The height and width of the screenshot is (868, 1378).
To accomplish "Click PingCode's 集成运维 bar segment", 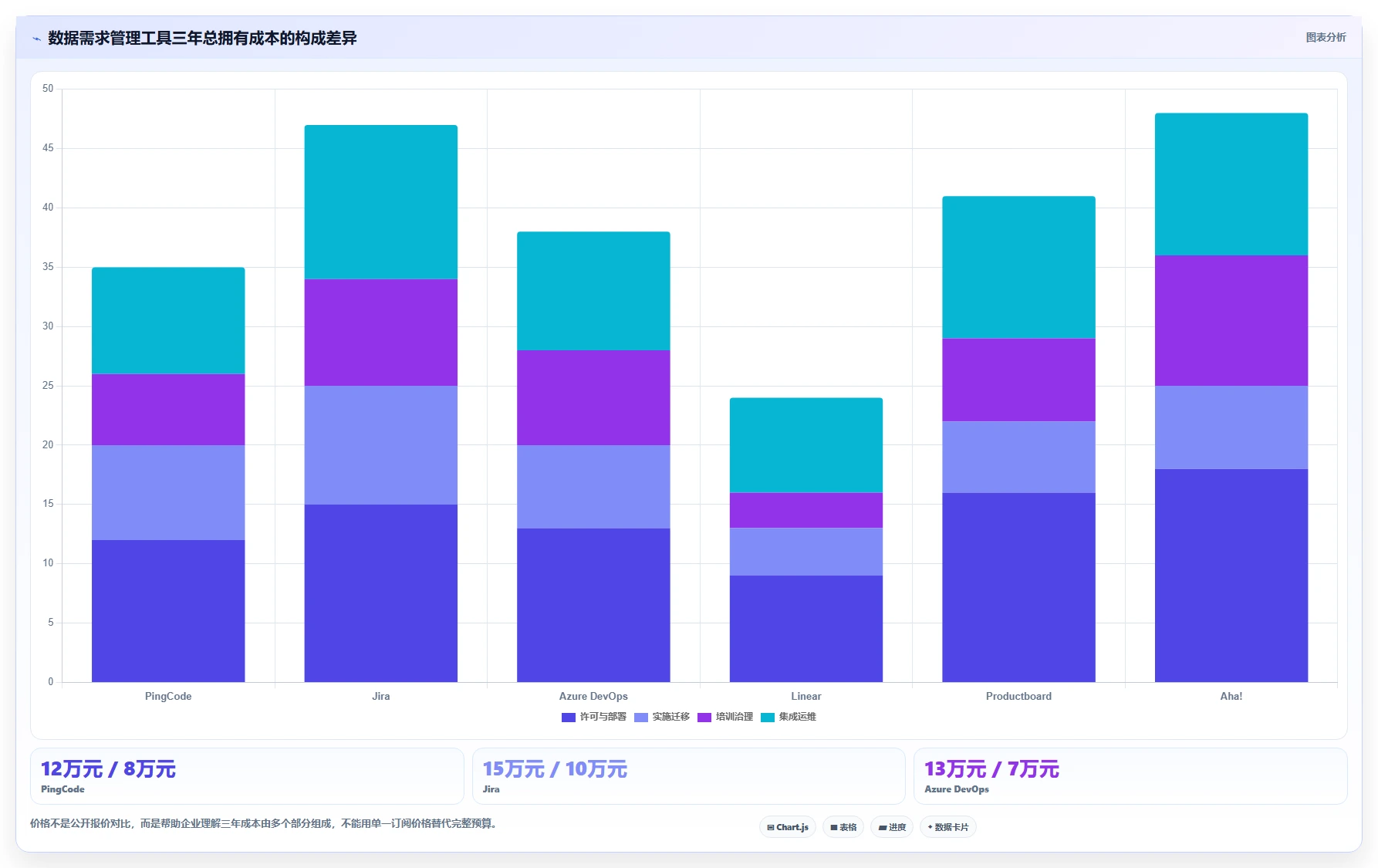I will pyautogui.click(x=168, y=321).
